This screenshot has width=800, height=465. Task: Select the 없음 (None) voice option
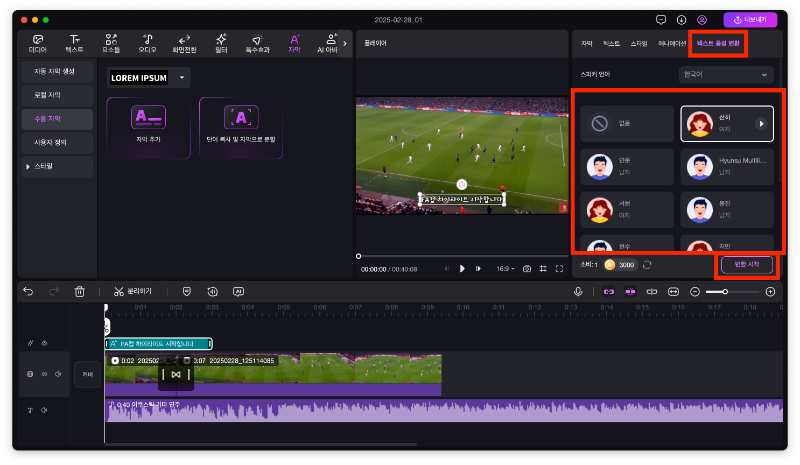click(x=624, y=123)
